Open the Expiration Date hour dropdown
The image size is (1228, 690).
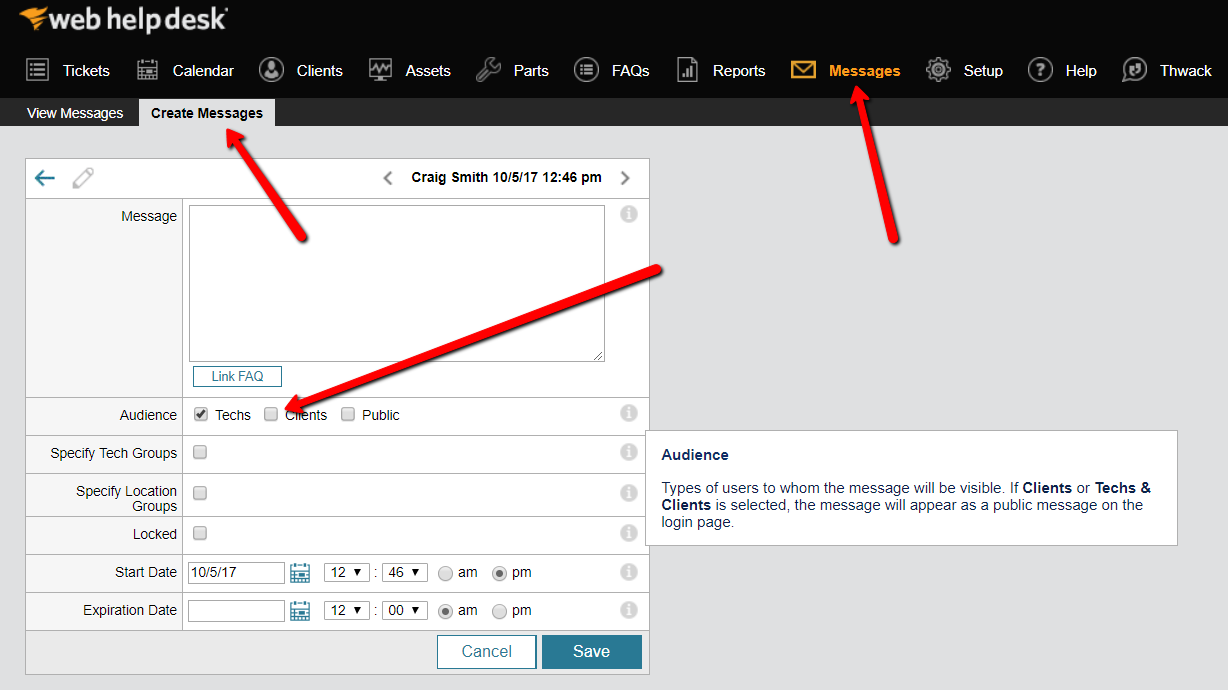(x=347, y=611)
